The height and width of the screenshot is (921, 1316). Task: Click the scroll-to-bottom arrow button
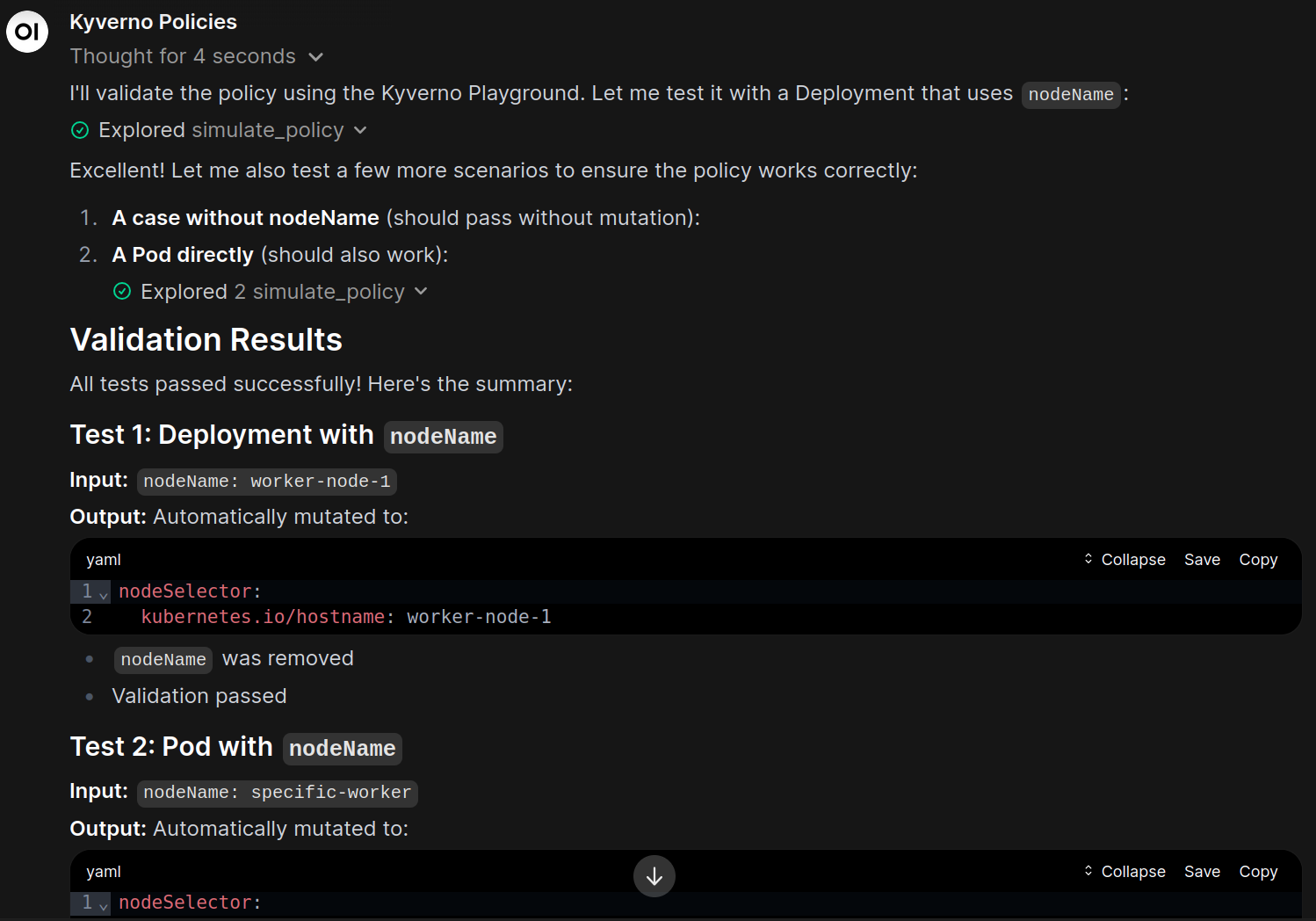(654, 876)
